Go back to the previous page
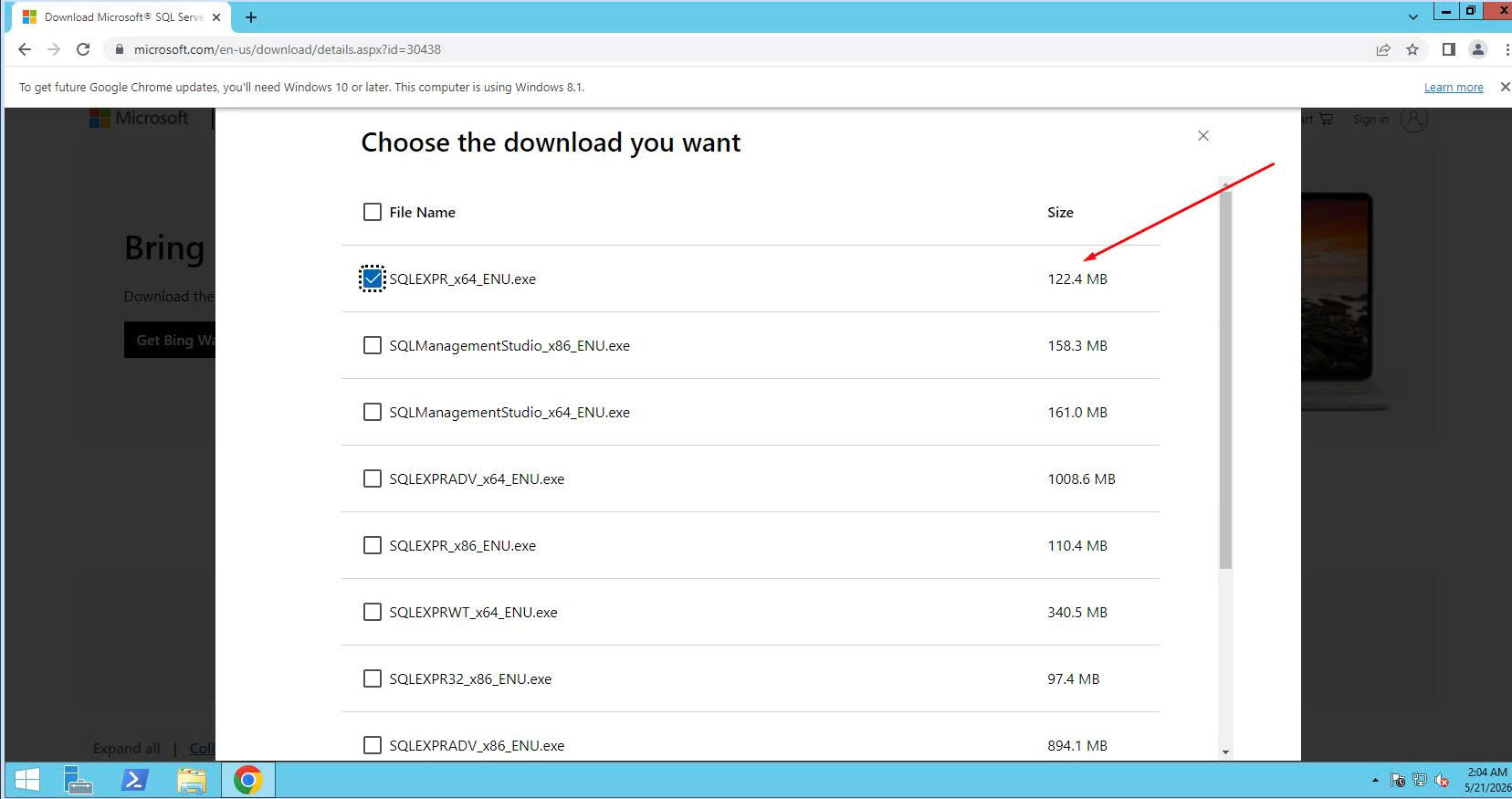 [25, 49]
